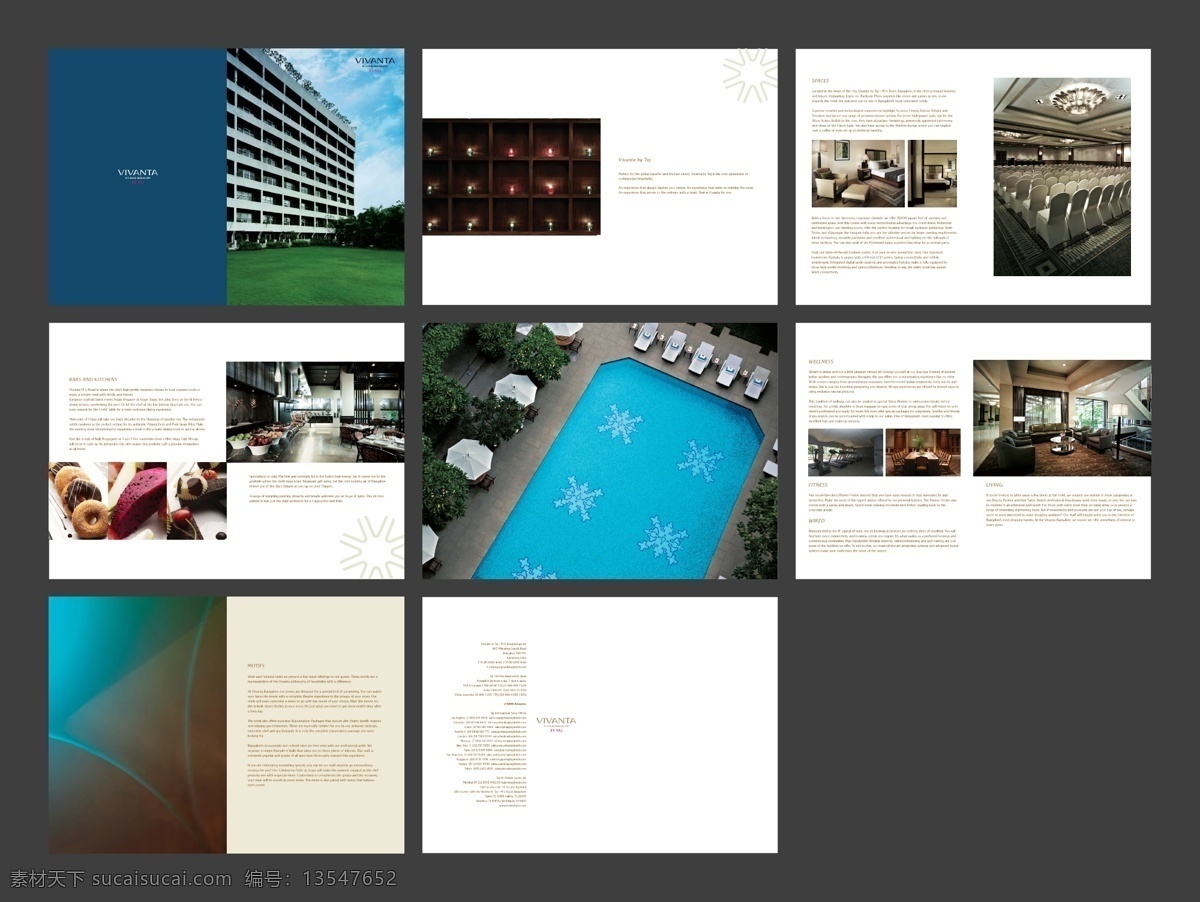
Task: Click the restaurant buffet interior photo
Action: [x=316, y=412]
